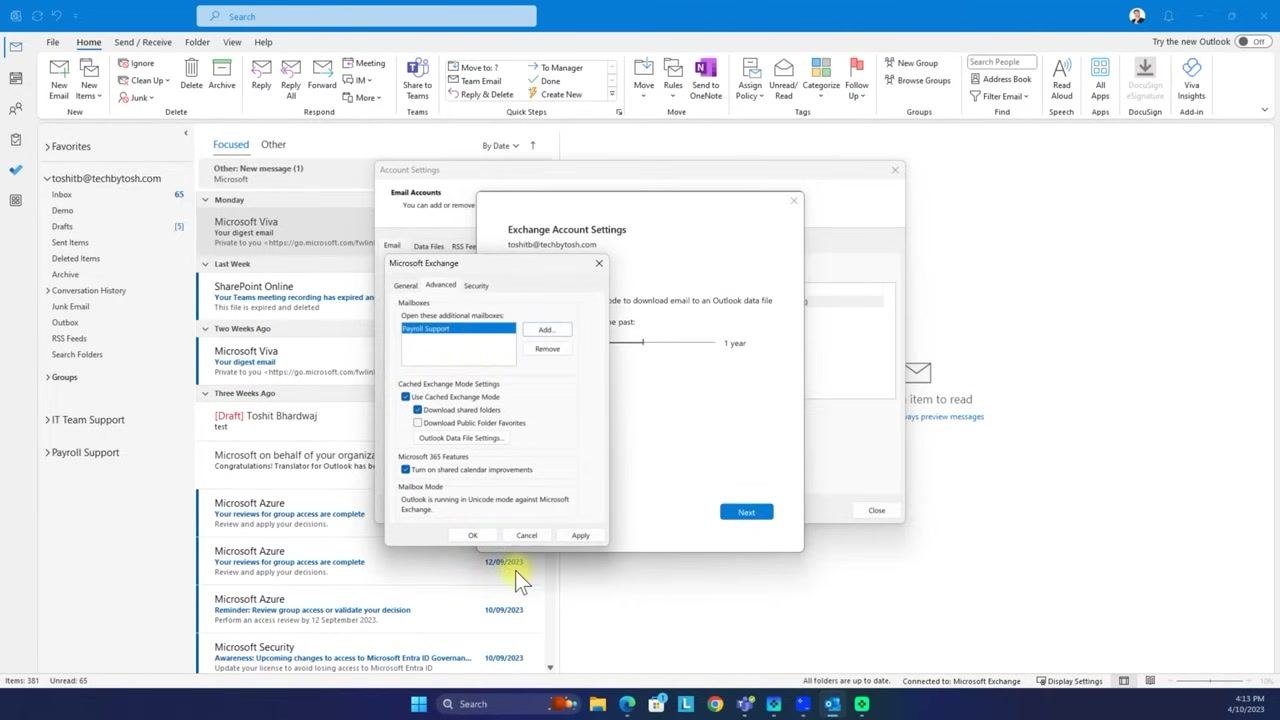Switch to Security tab in Microsoft Exchange dialog
Screen dimensions: 1280x720
click(x=476, y=286)
